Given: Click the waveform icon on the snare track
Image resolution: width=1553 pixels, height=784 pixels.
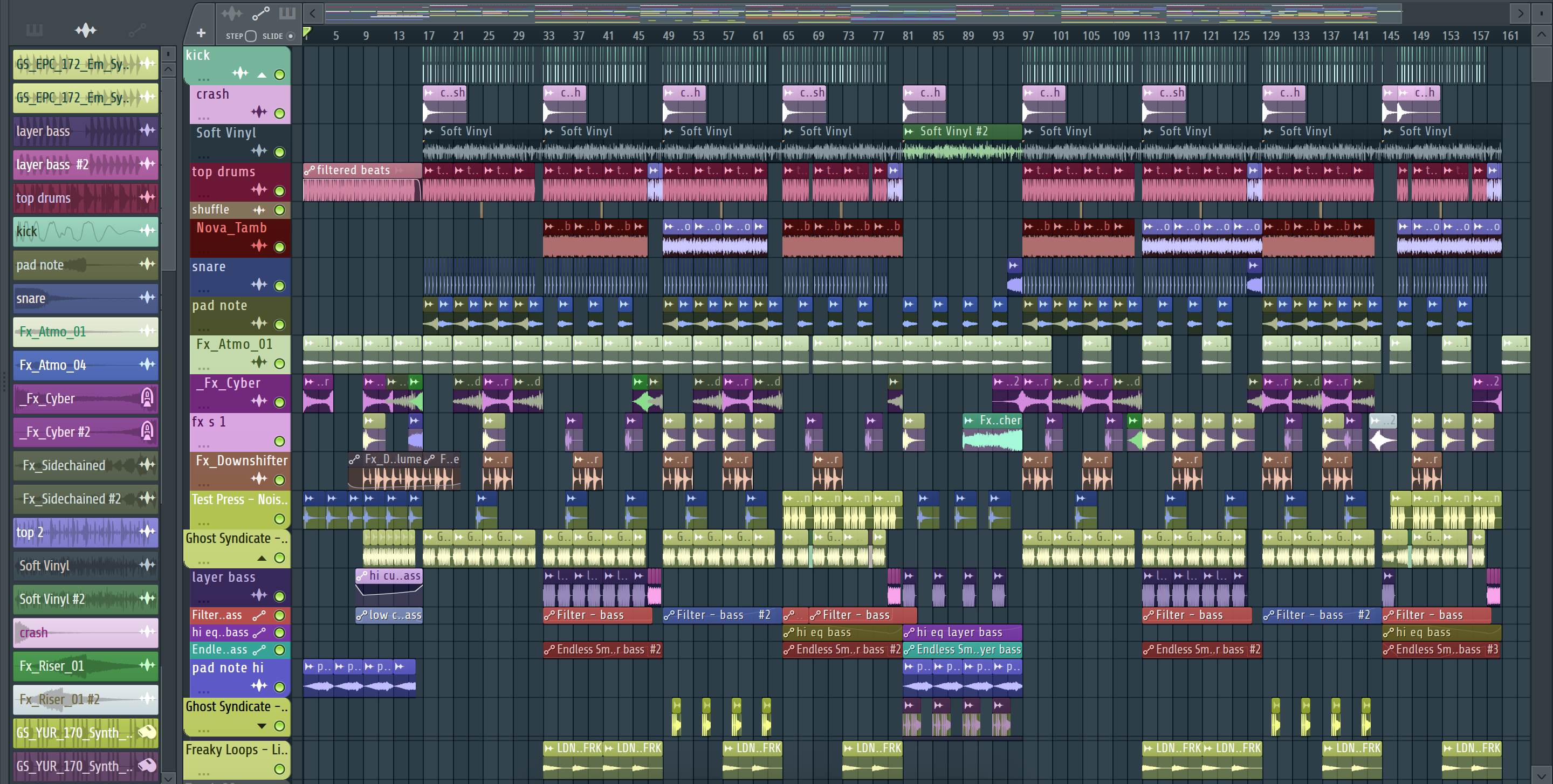Looking at the screenshot, I should [259, 285].
